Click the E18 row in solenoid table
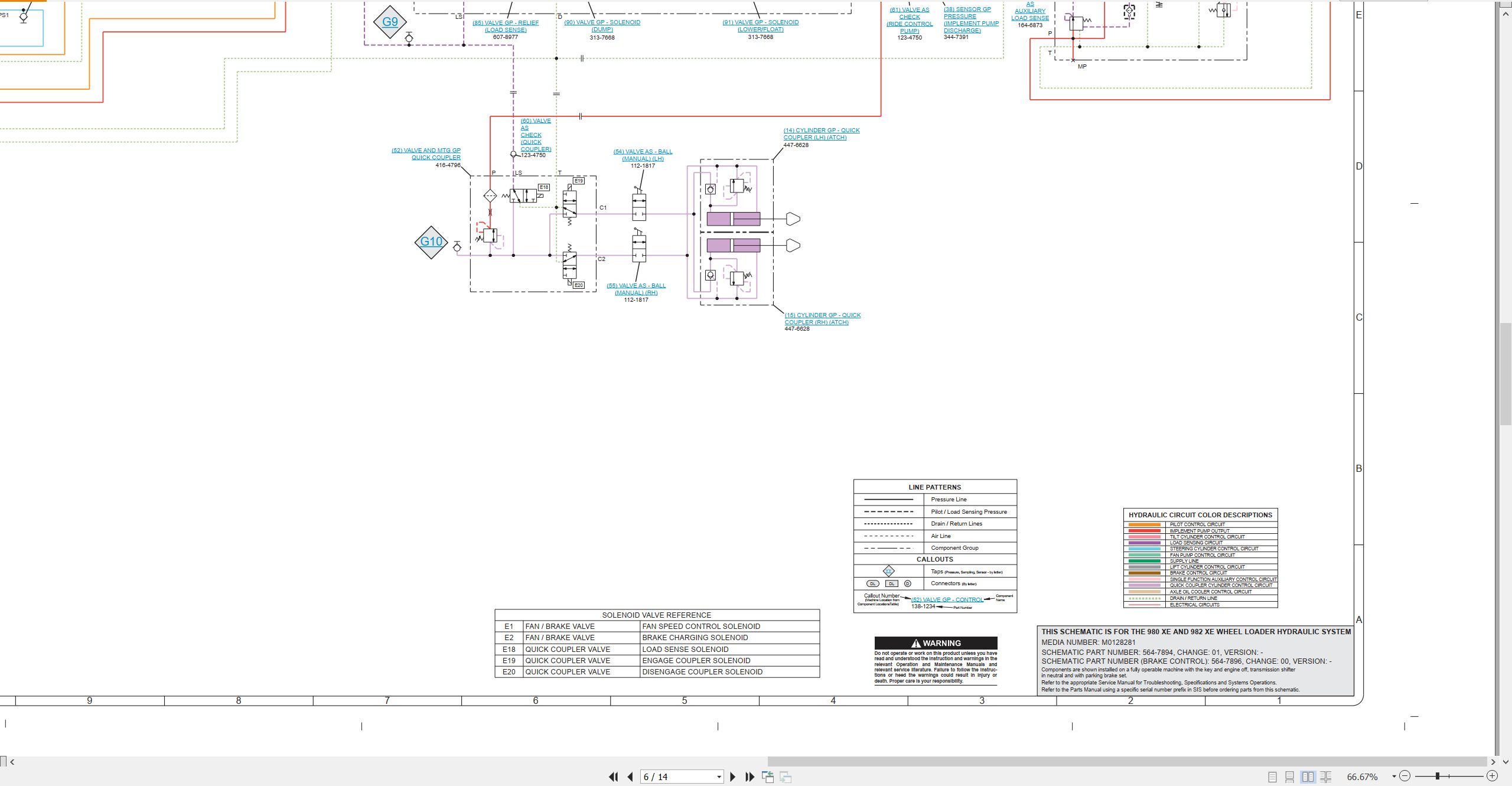1512x786 pixels. coord(657,649)
